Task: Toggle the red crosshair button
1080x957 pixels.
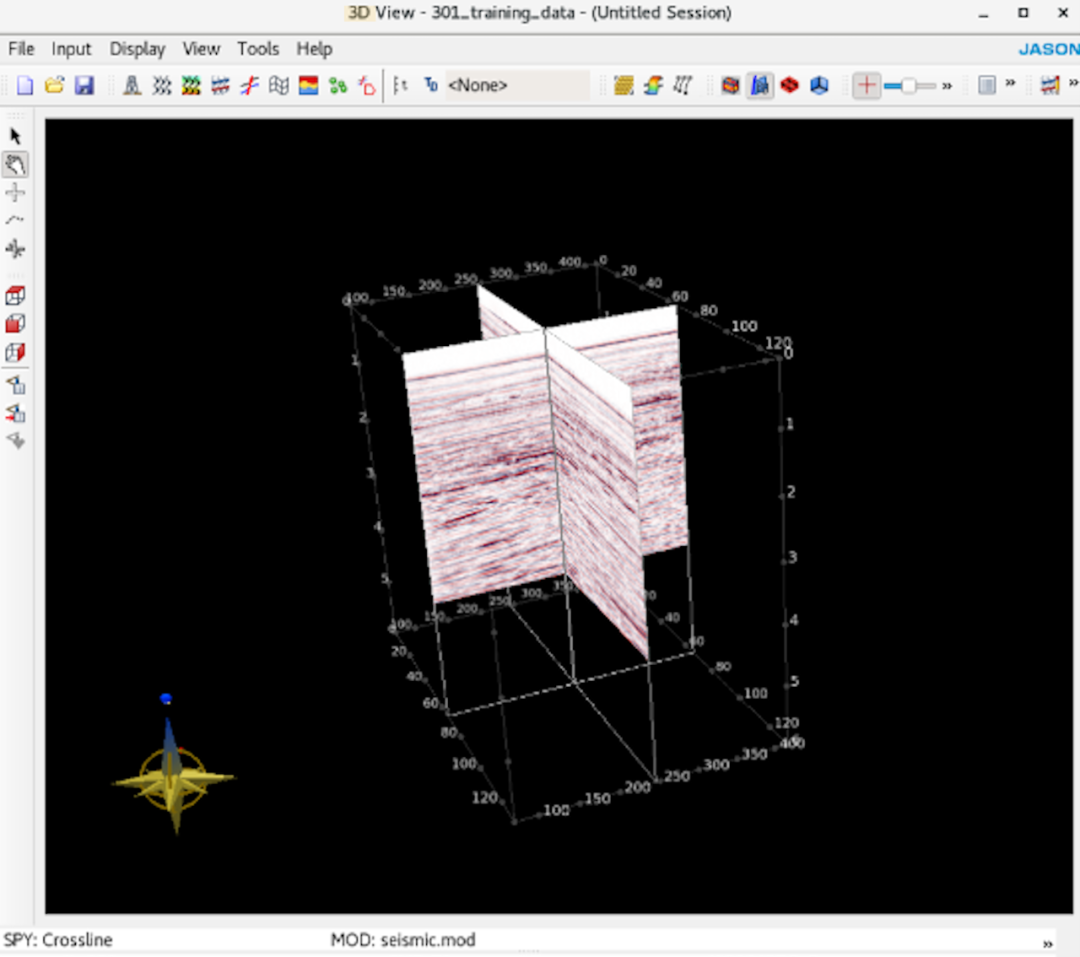Action: click(x=866, y=86)
